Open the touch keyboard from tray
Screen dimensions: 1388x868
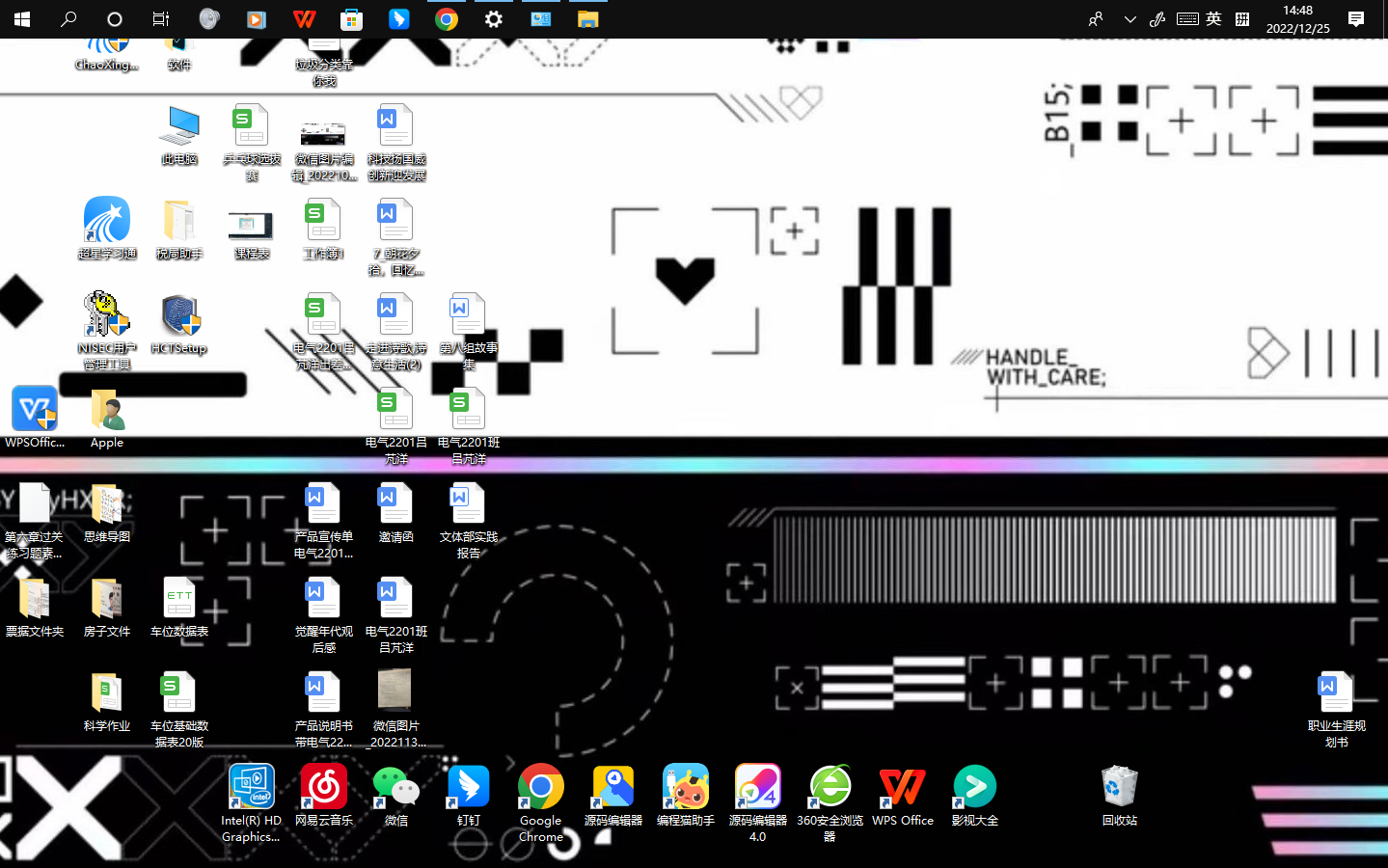pos(1187,19)
